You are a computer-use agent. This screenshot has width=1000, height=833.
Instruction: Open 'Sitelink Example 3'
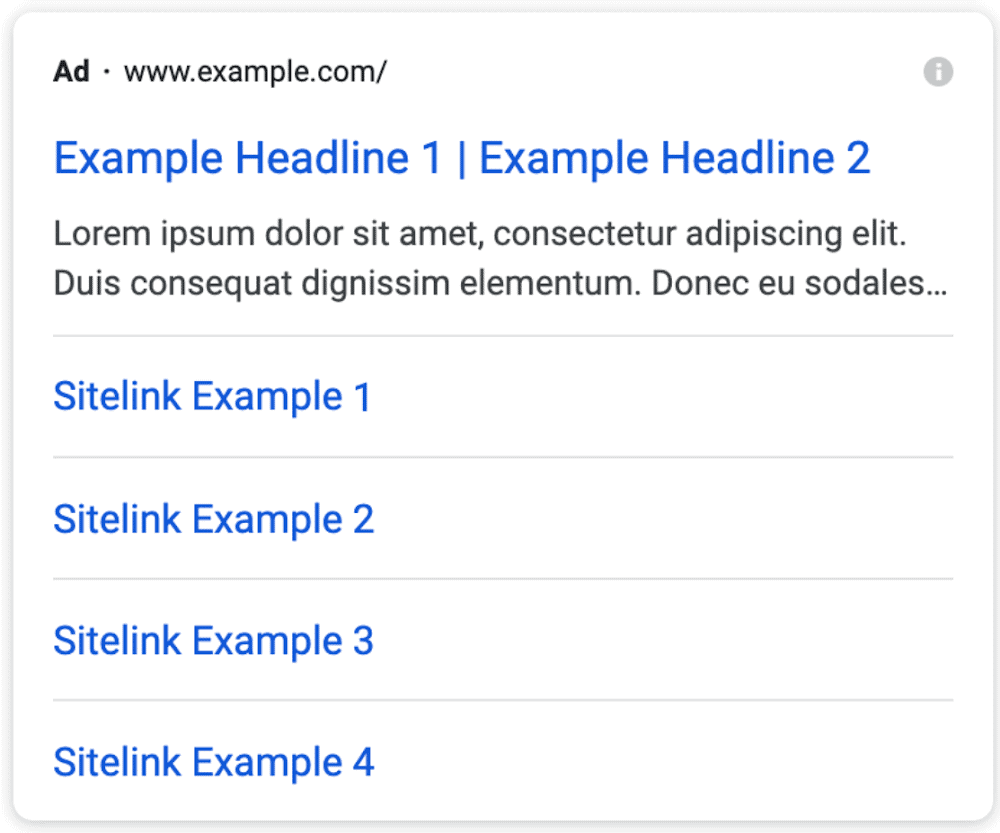[214, 641]
